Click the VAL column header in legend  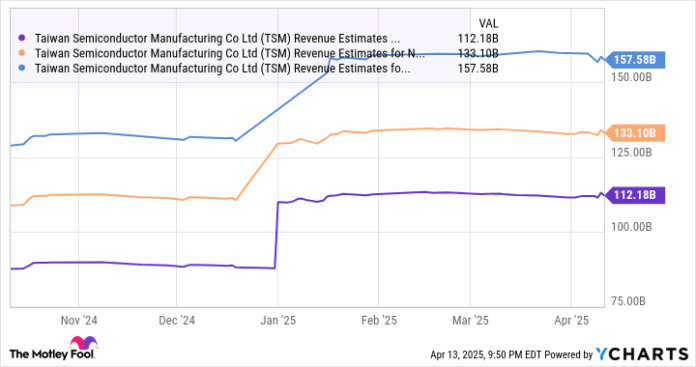click(x=488, y=23)
